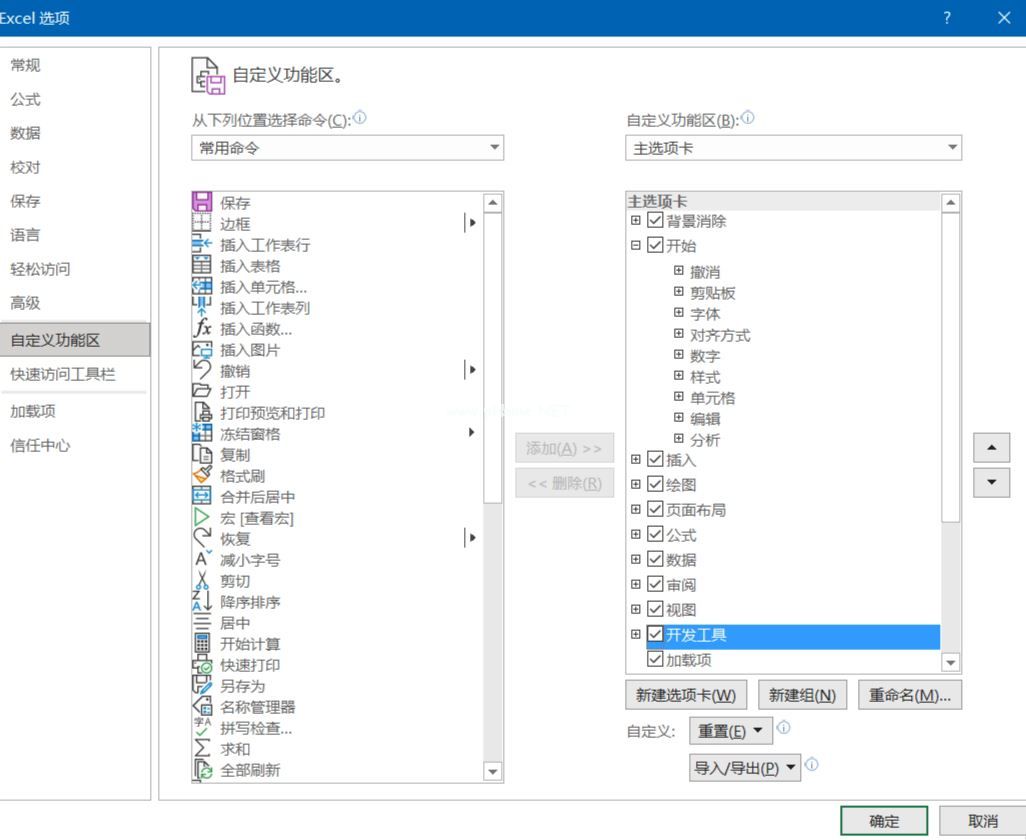The width and height of the screenshot is (1026, 840).
Task: Click the 打印预览和打印 icon
Action: (202, 411)
